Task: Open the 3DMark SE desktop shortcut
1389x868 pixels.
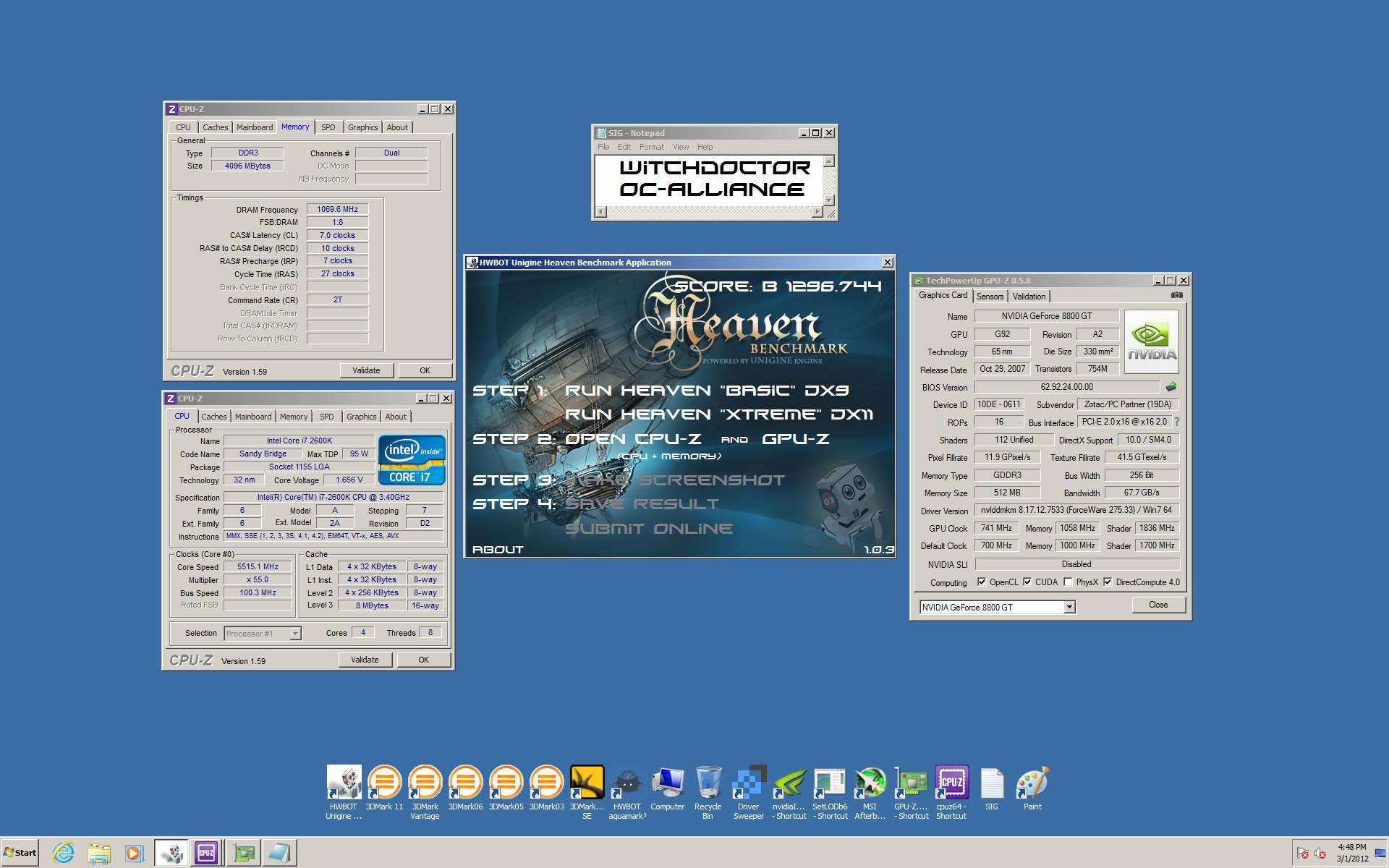Action: [587, 791]
